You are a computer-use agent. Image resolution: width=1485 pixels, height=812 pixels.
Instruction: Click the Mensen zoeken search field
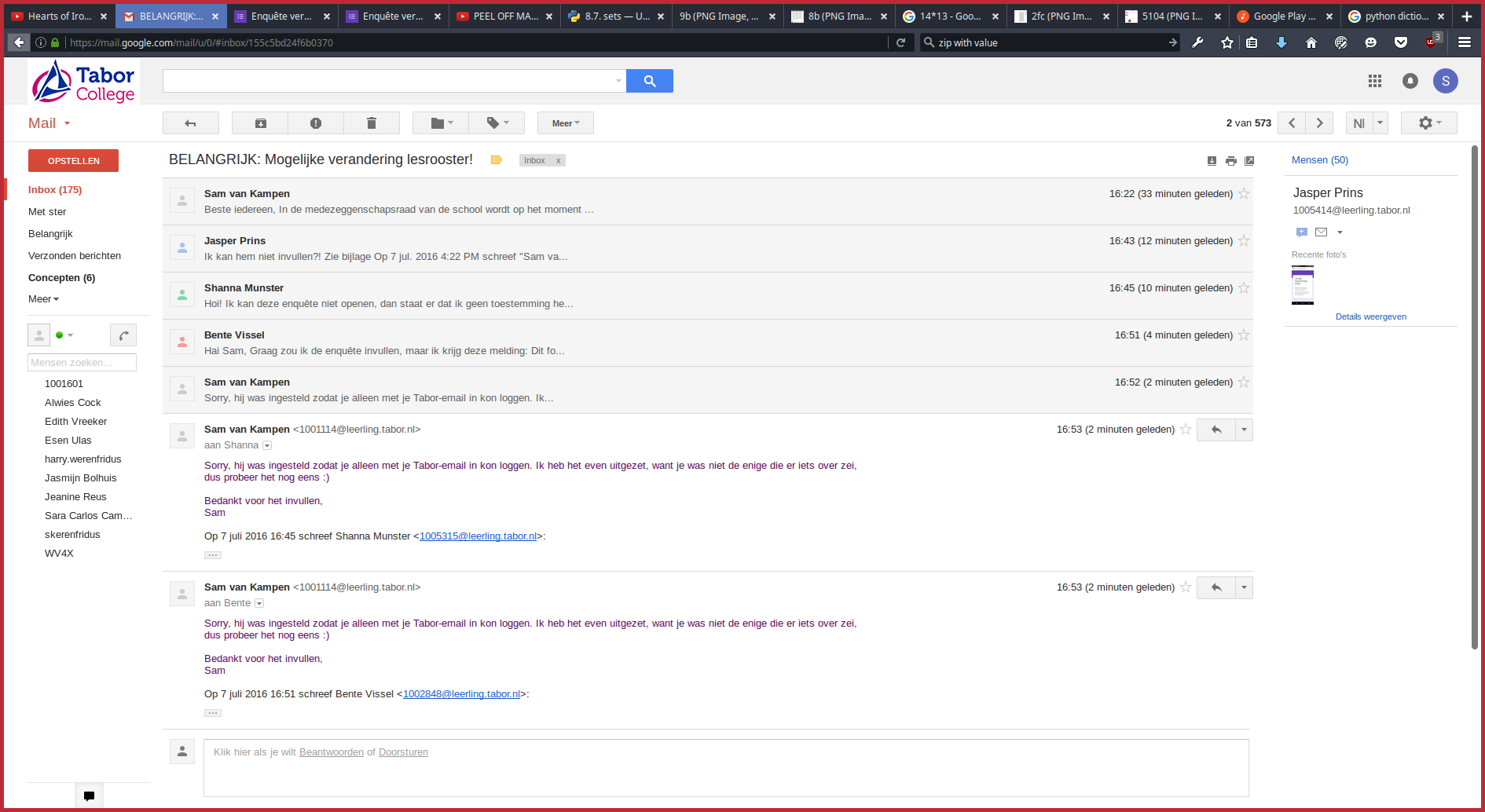[x=82, y=363]
